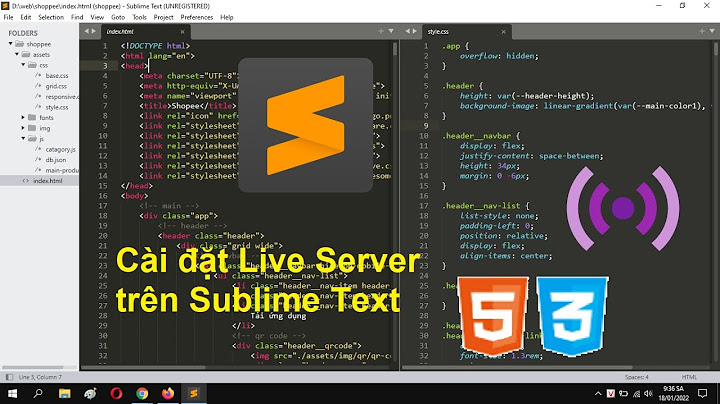
Task: Click left pane horizontal scrollbar
Action: click(143, 367)
